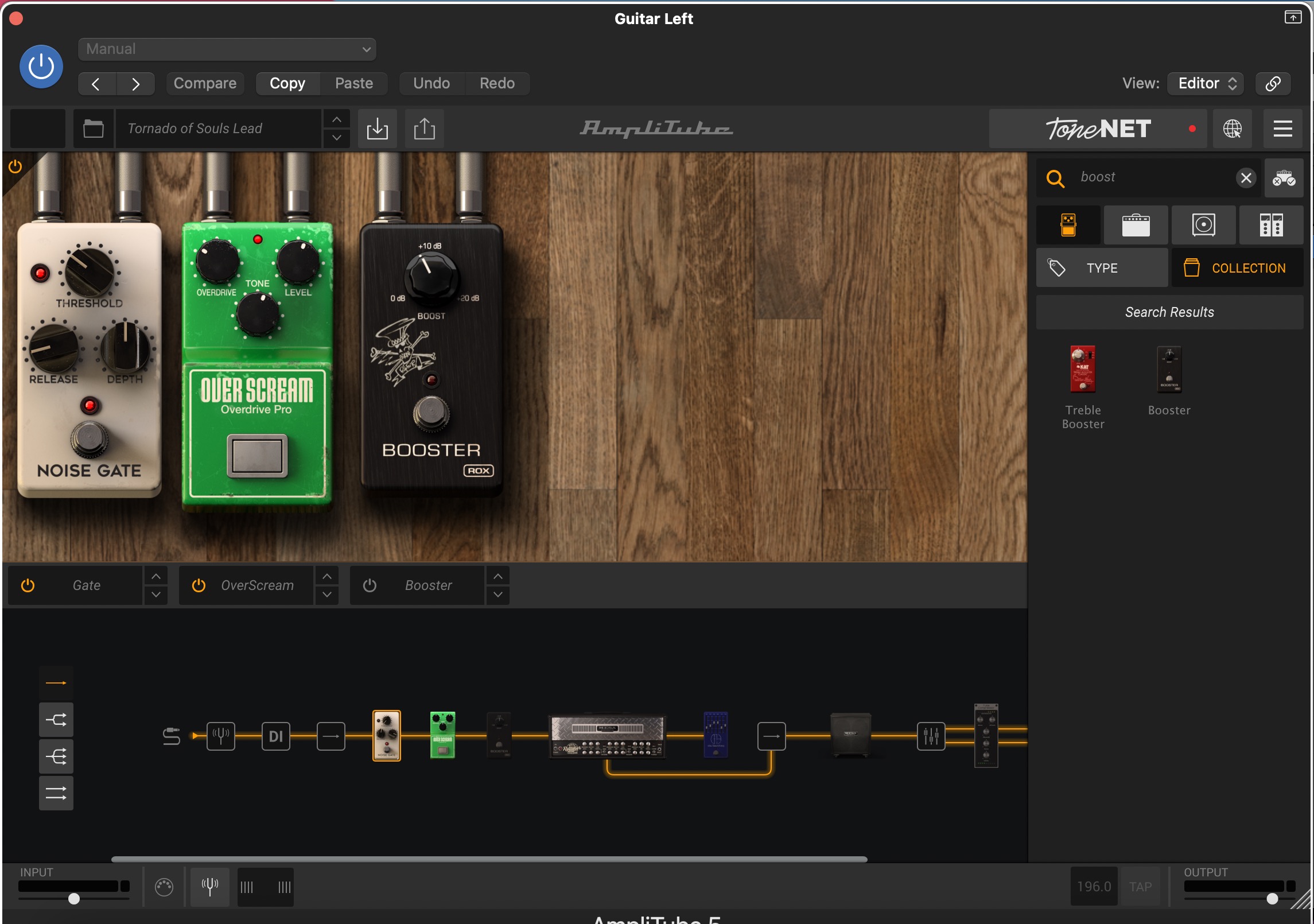The height and width of the screenshot is (924, 1314).
Task: Click the Undo button
Action: (431, 84)
